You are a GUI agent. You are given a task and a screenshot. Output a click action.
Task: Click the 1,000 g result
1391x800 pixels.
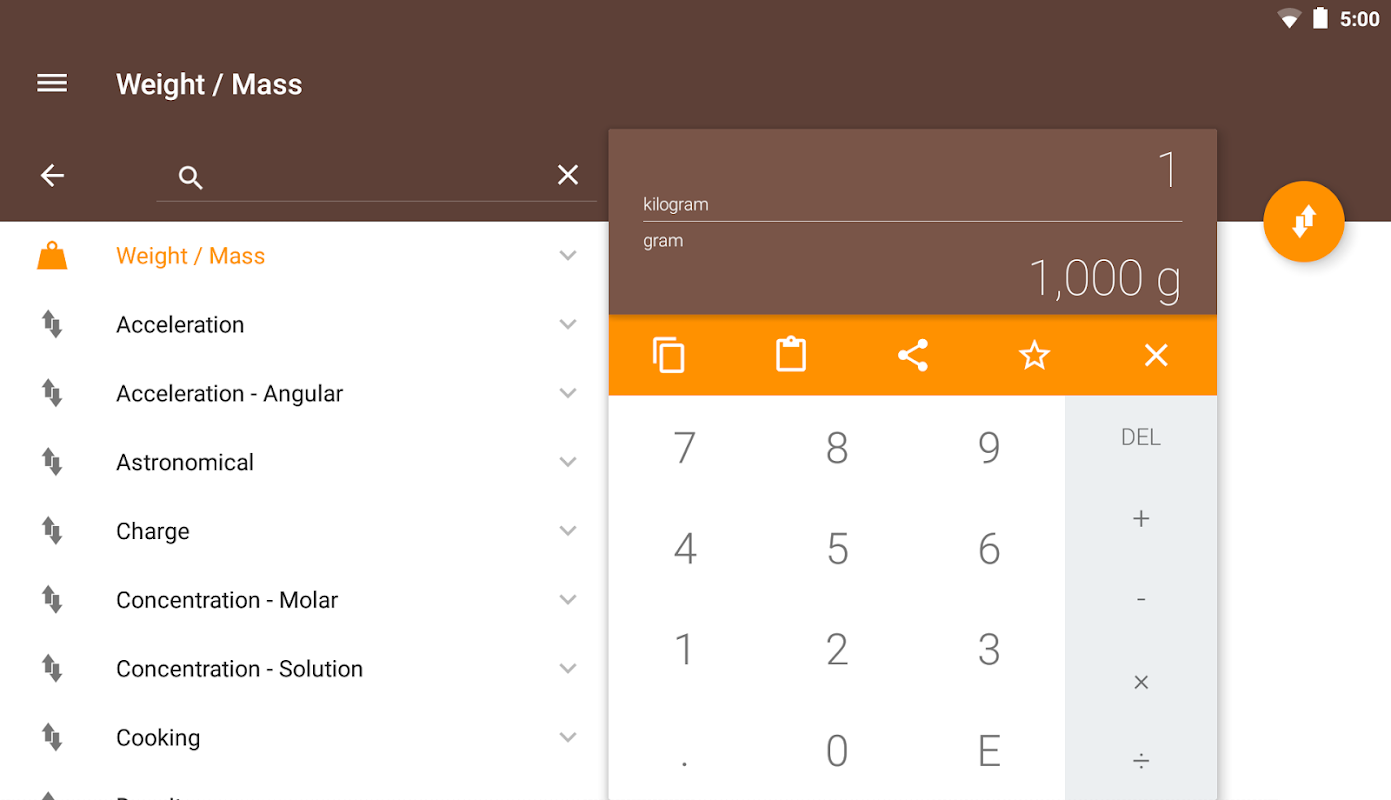(1105, 278)
